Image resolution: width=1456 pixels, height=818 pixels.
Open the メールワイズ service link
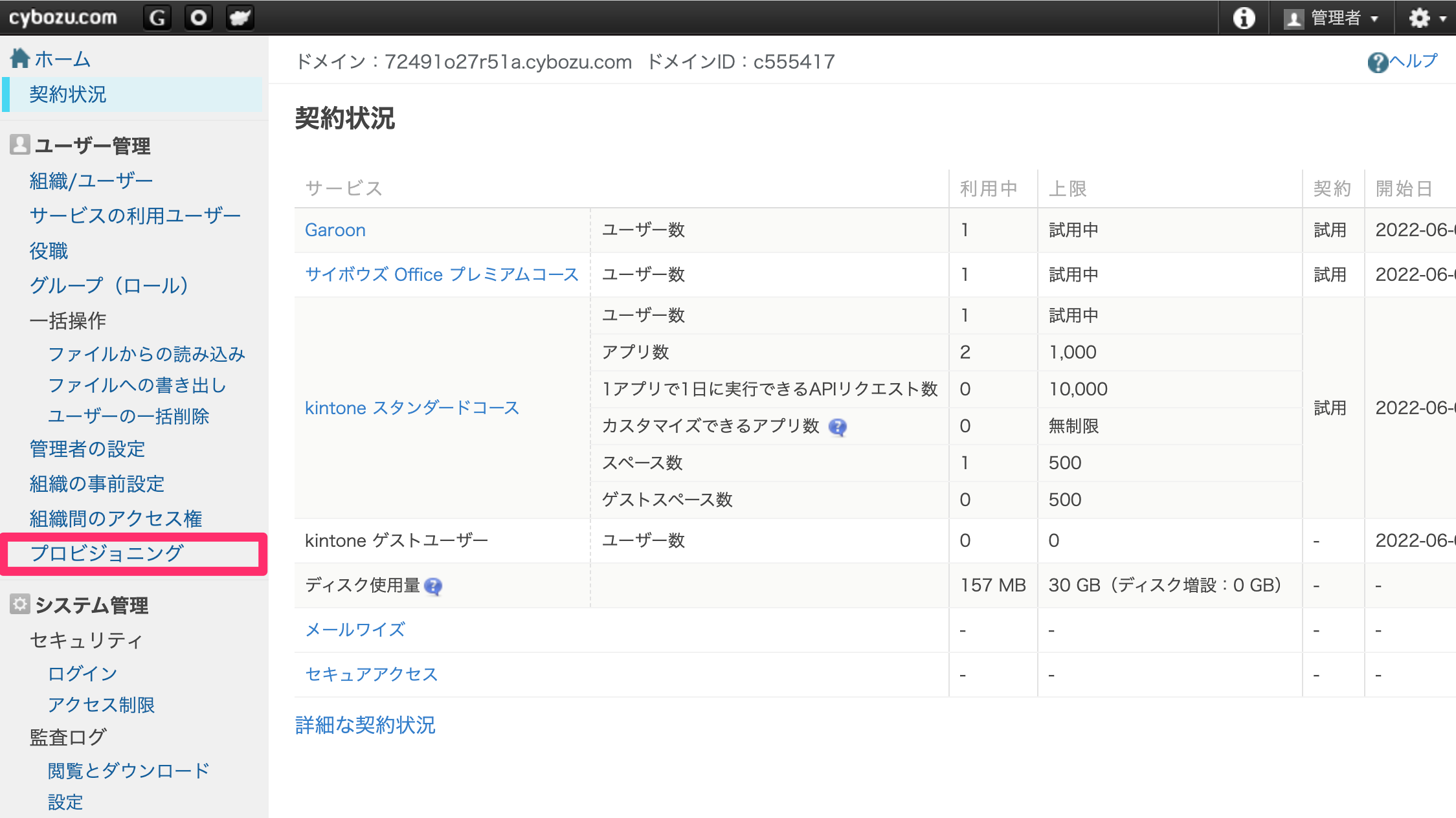tap(355, 630)
